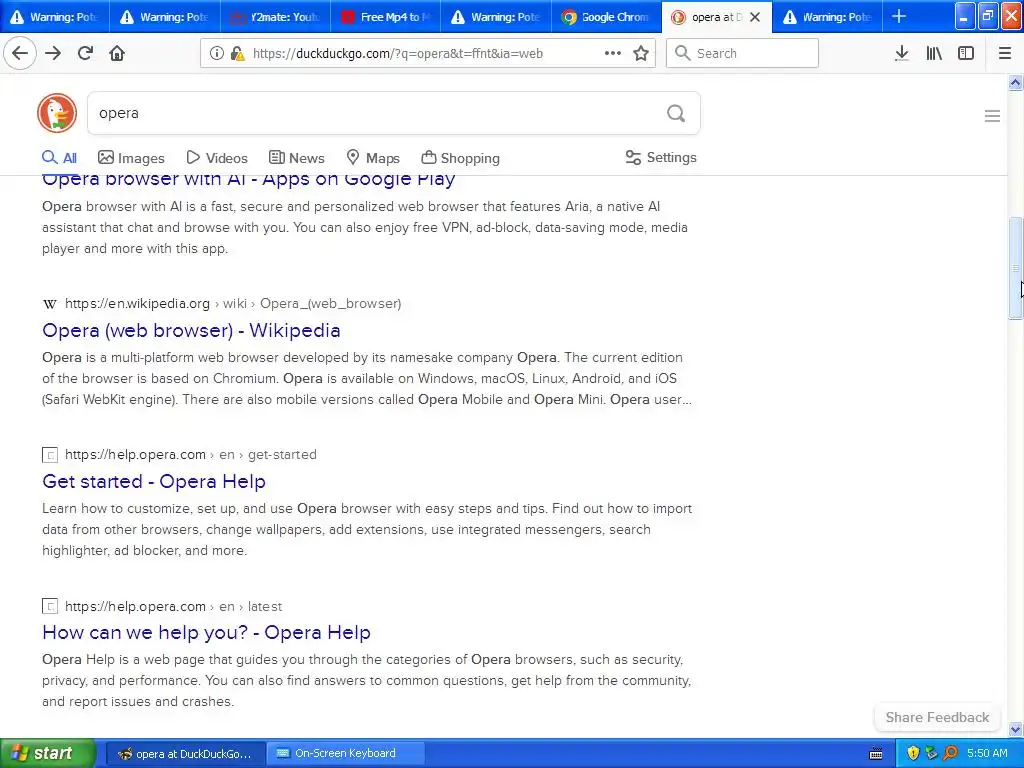The height and width of the screenshot is (768, 1024).
Task: Open How can we help you? - Opera Help
Action: (x=206, y=632)
